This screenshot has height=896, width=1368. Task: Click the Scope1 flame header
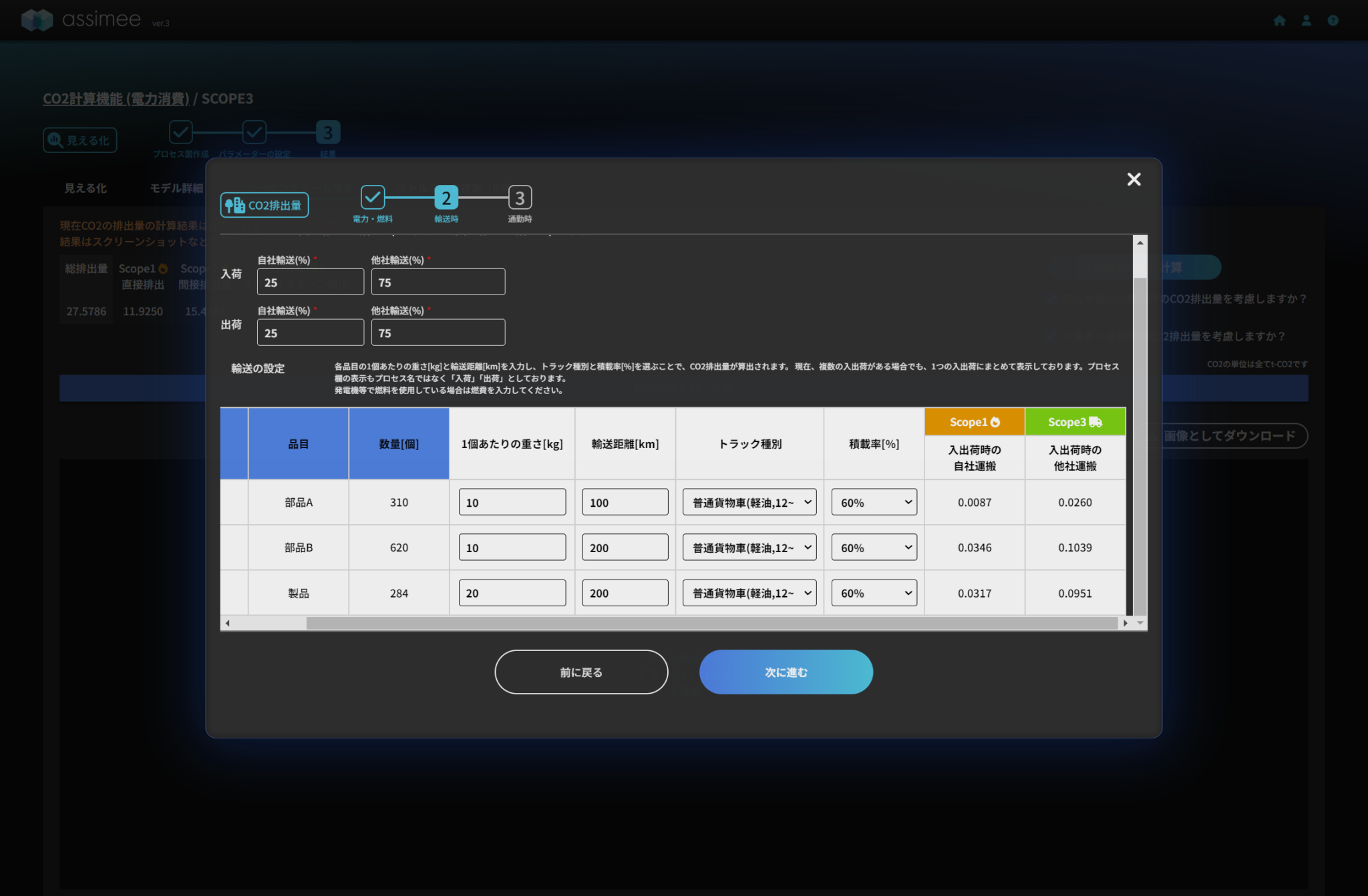pyautogui.click(x=975, y=422)
